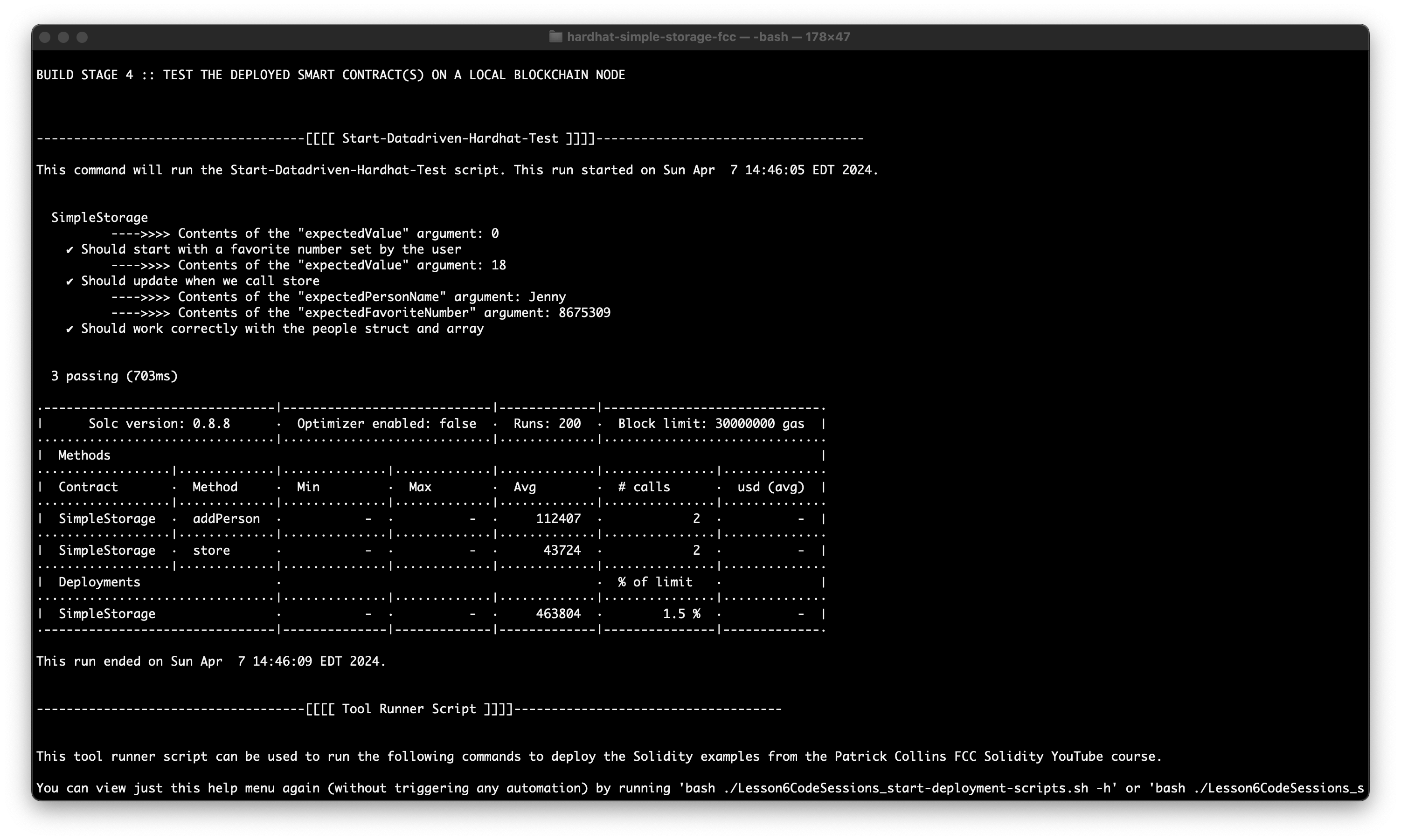Click the red close window button
The image size is (1401, 840).
click(45, 37)
